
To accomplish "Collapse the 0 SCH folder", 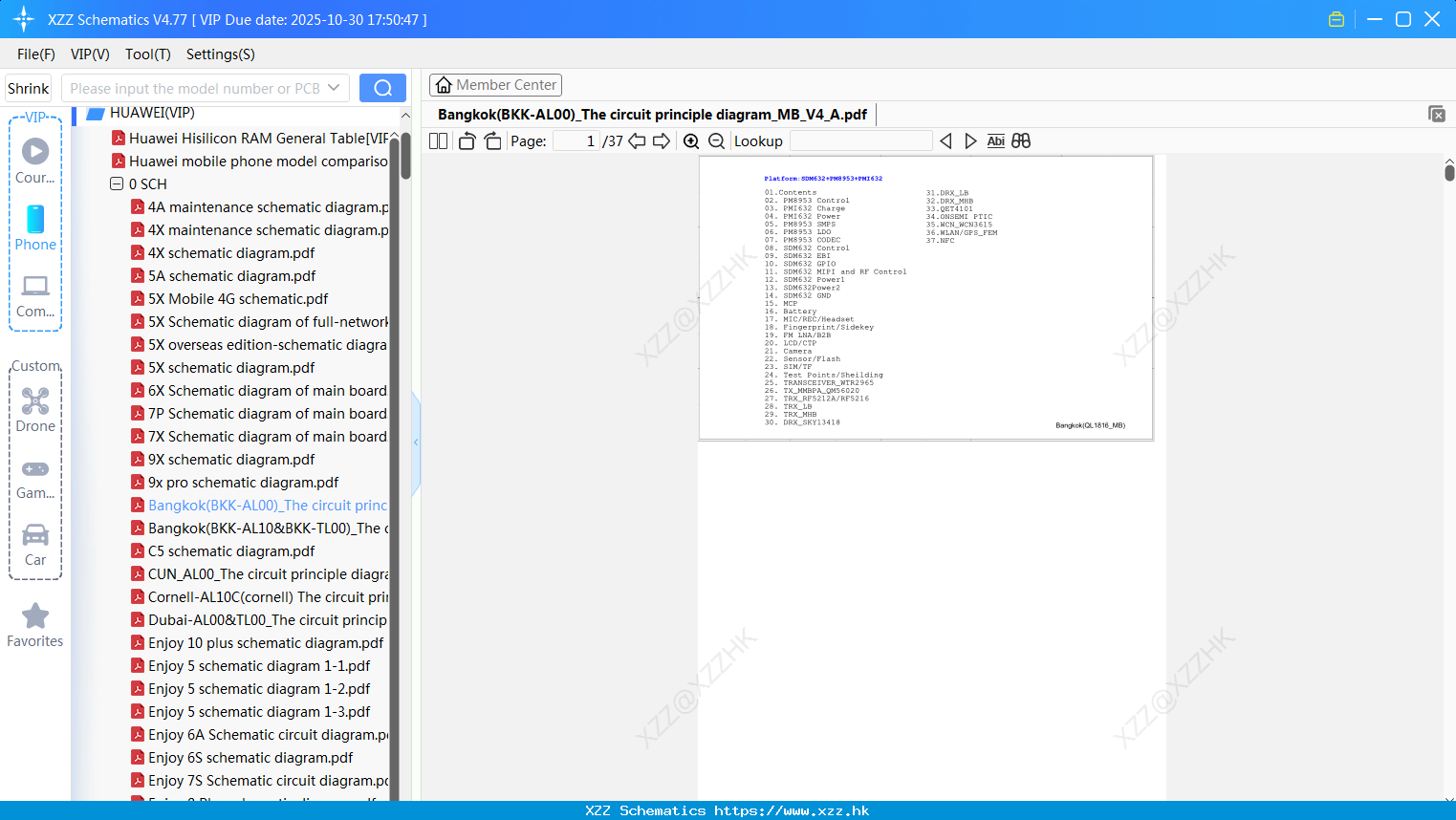I will coord(117,184).
